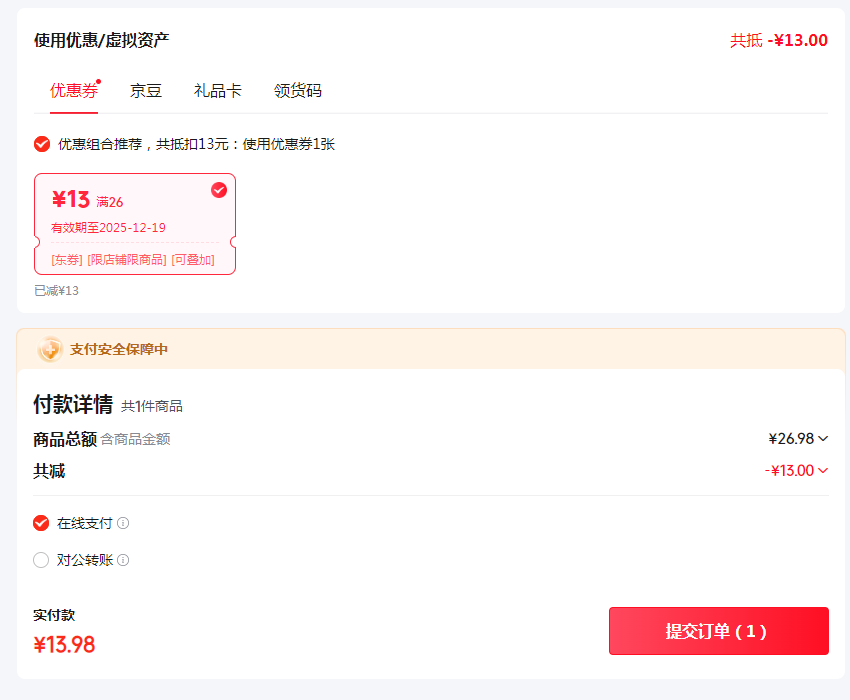This screenshot has width=850, height=700.
Task: Click the ¥13.98 实付款 amount
Action: point(65,645)
